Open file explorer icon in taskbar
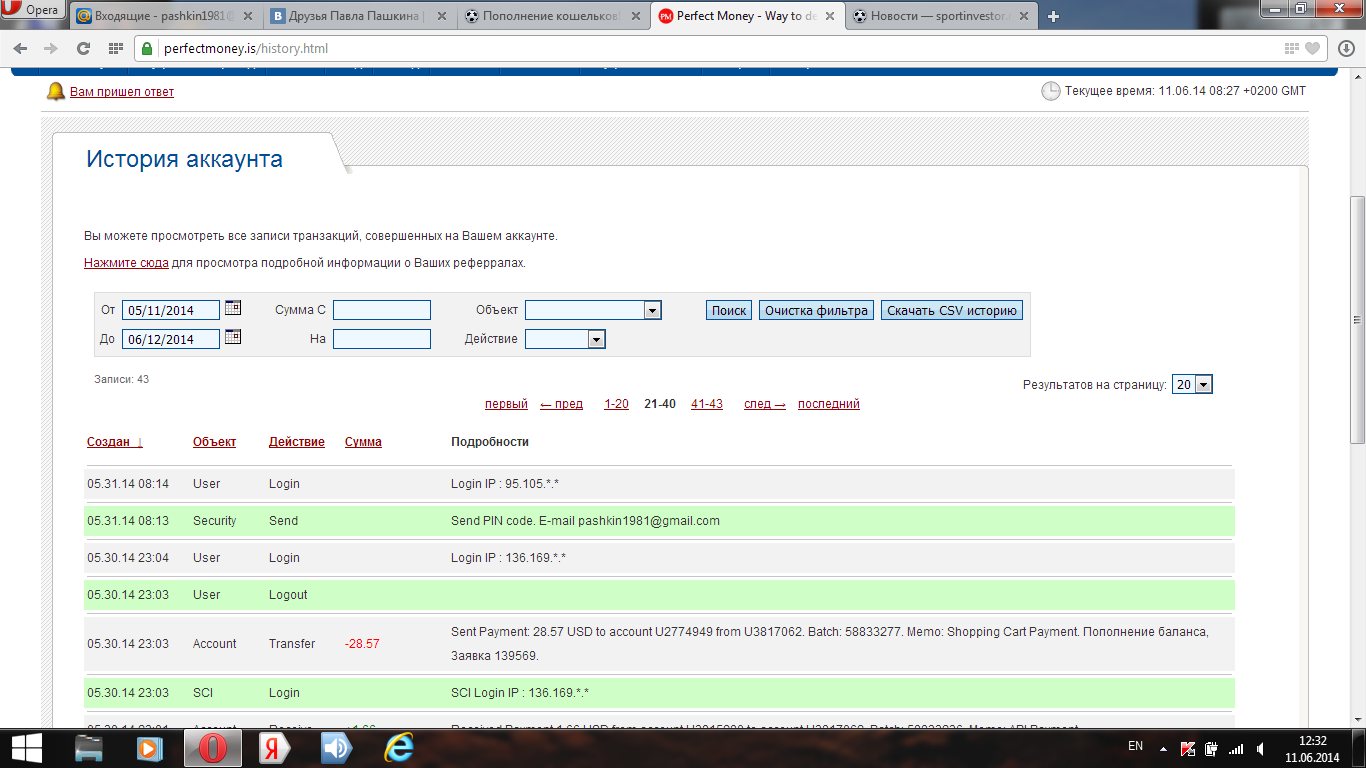1366x768 pixels. coord(90,747)
